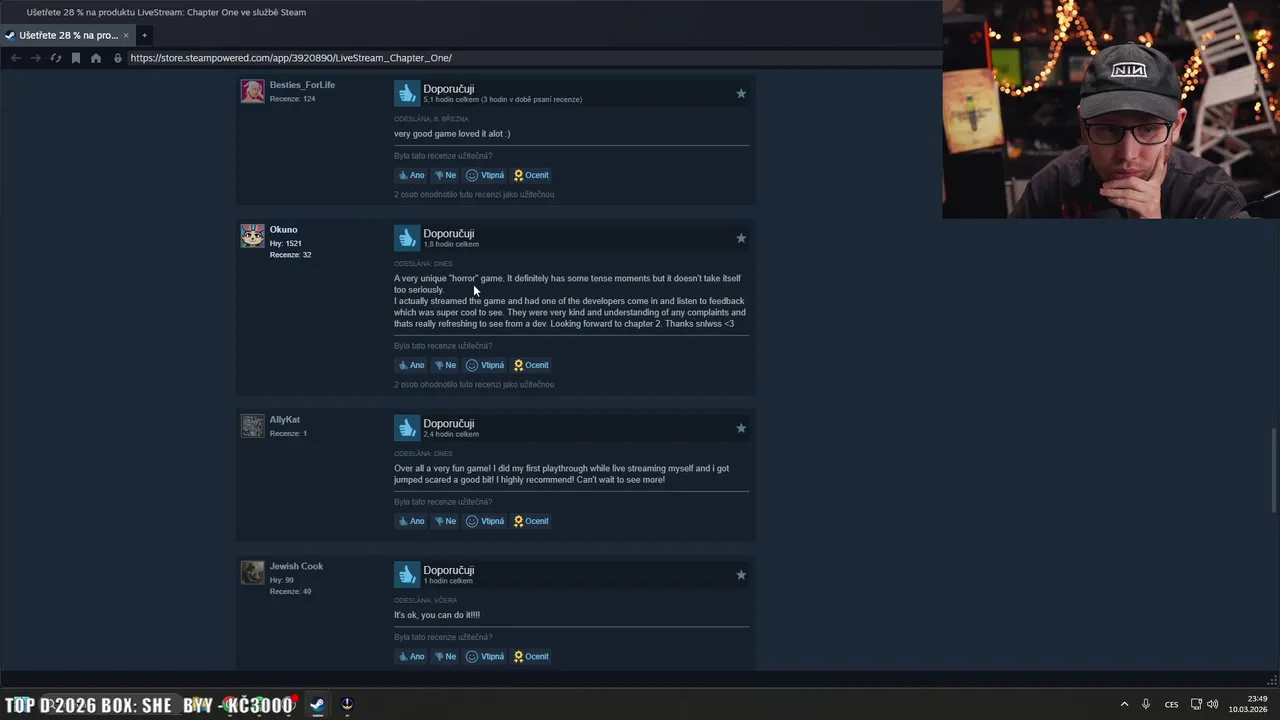Click the microphone tray icon
1280x720 pixels.
[1146, 704]
